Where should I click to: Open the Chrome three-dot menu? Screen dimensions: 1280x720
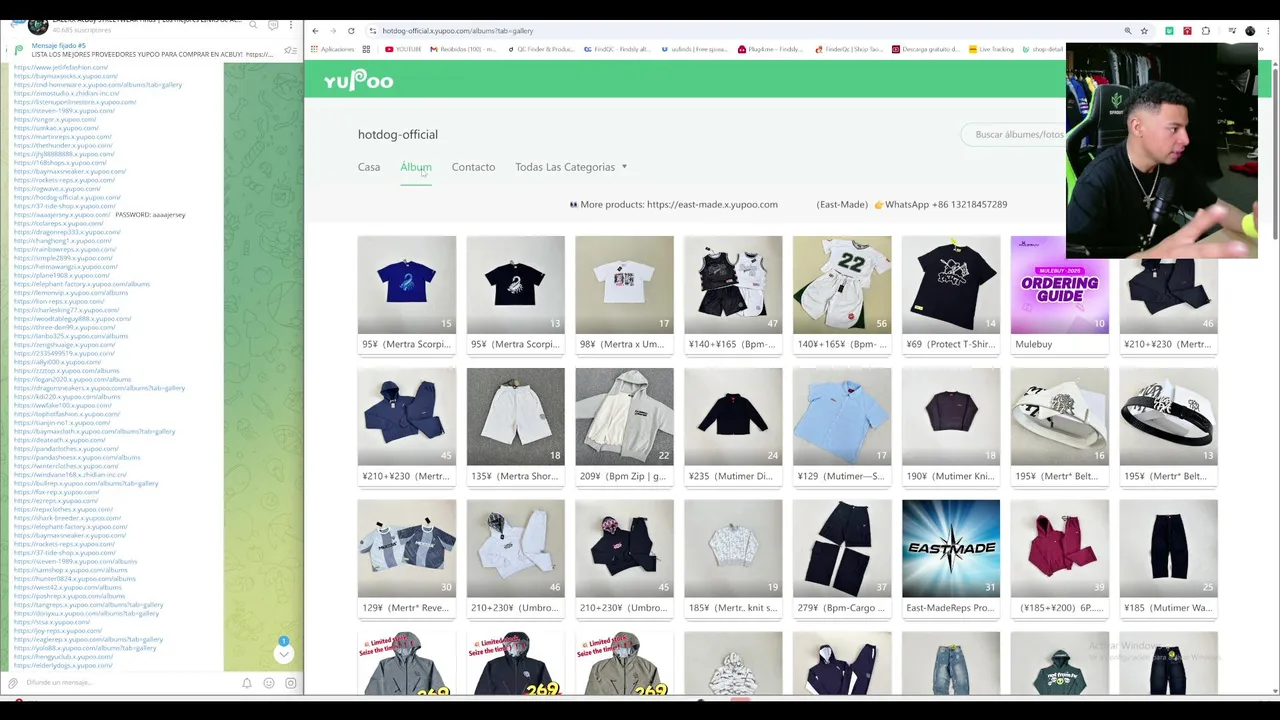1266,31
